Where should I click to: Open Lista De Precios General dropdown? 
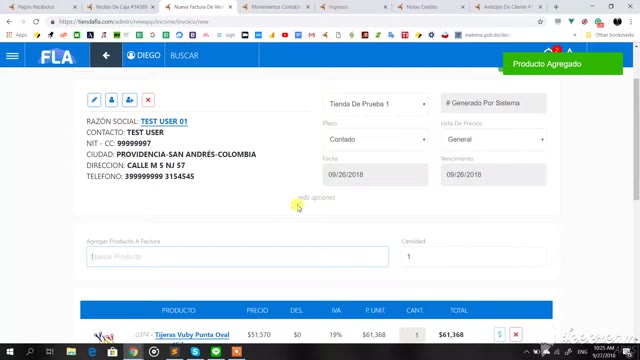pyautogui.click(x=493, y=139)
